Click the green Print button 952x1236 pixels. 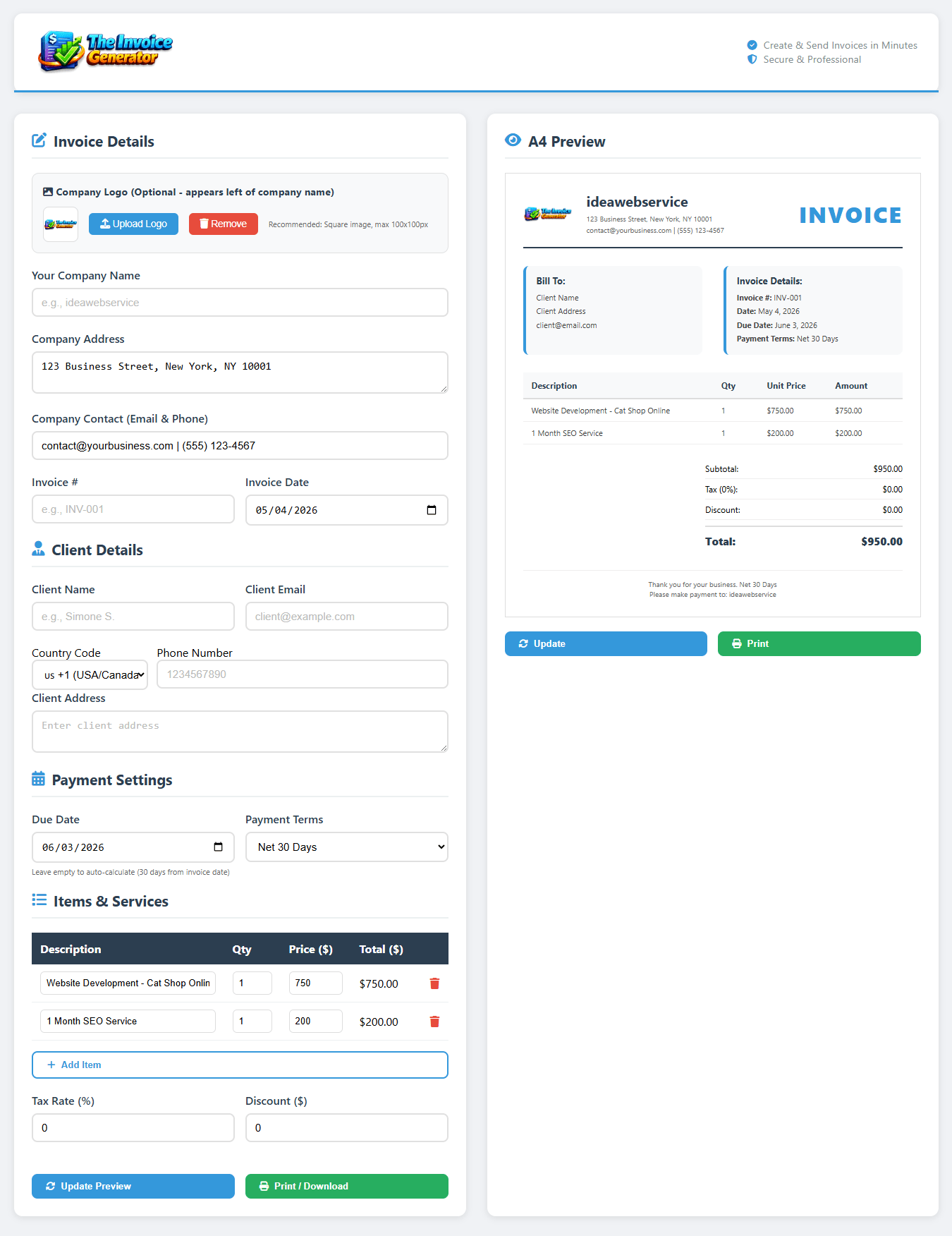tap(819, 643)
